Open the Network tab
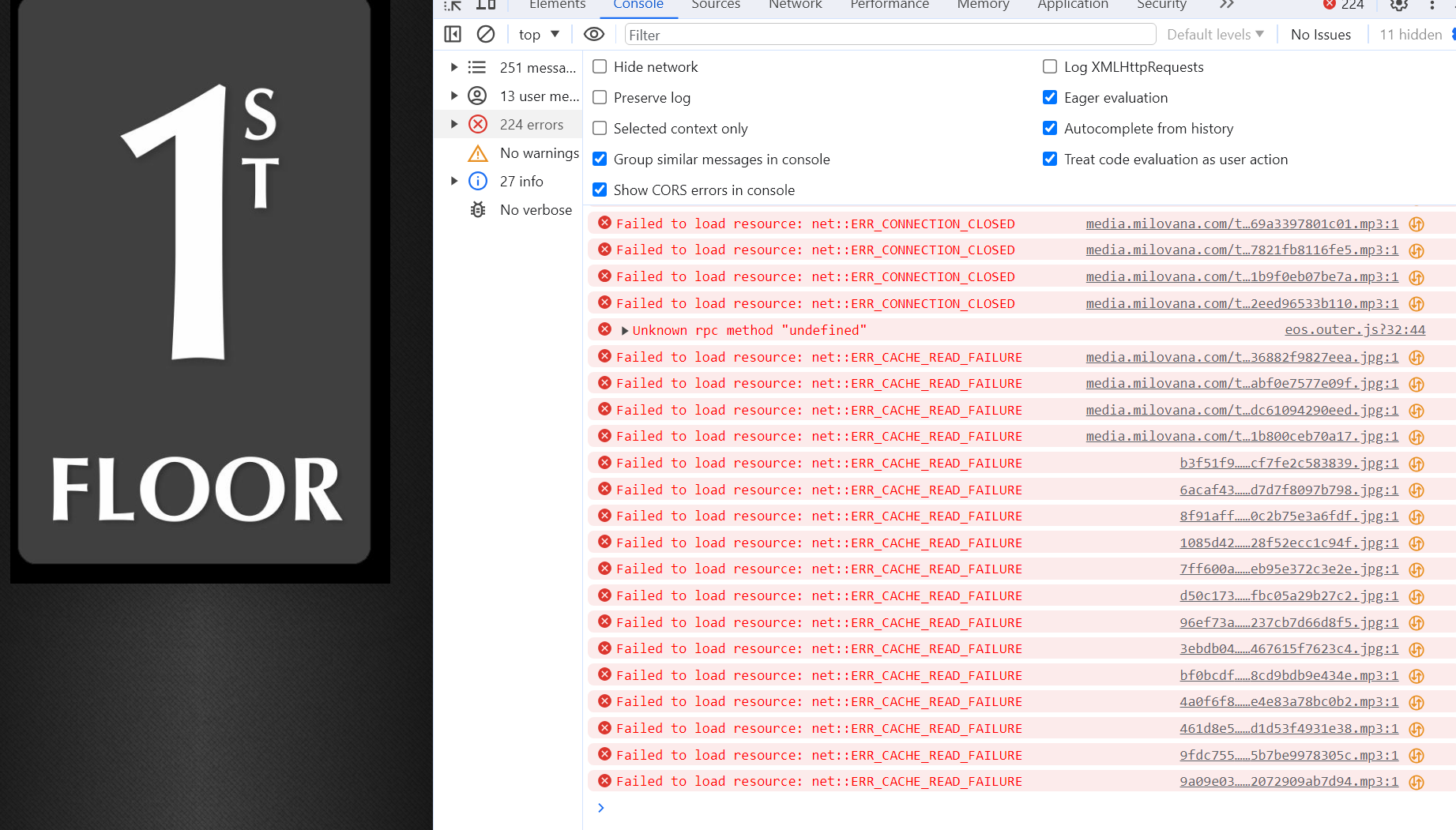 click(796, 5)
